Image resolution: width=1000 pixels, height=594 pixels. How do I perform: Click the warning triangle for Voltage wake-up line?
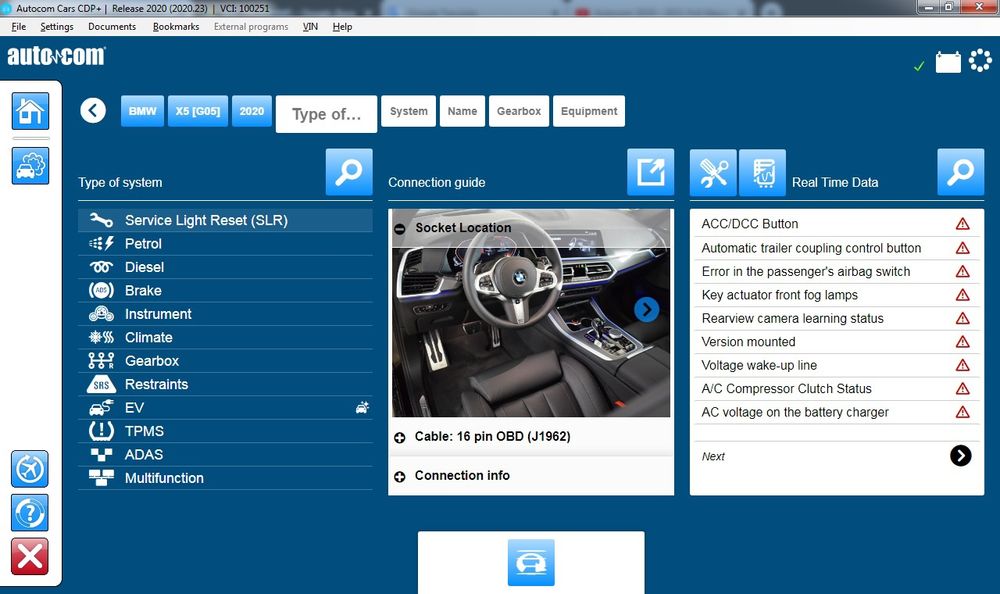click(962, 366)
